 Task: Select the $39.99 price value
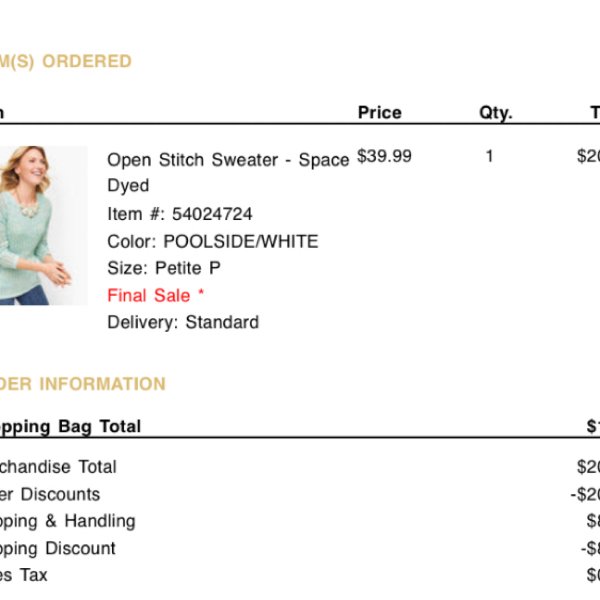click(384, 156)
